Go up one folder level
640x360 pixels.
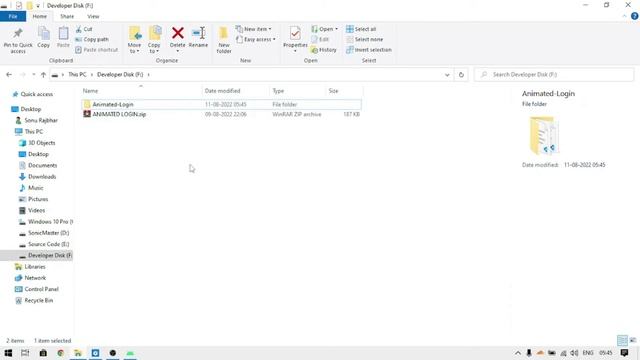[x=43, y=75]
